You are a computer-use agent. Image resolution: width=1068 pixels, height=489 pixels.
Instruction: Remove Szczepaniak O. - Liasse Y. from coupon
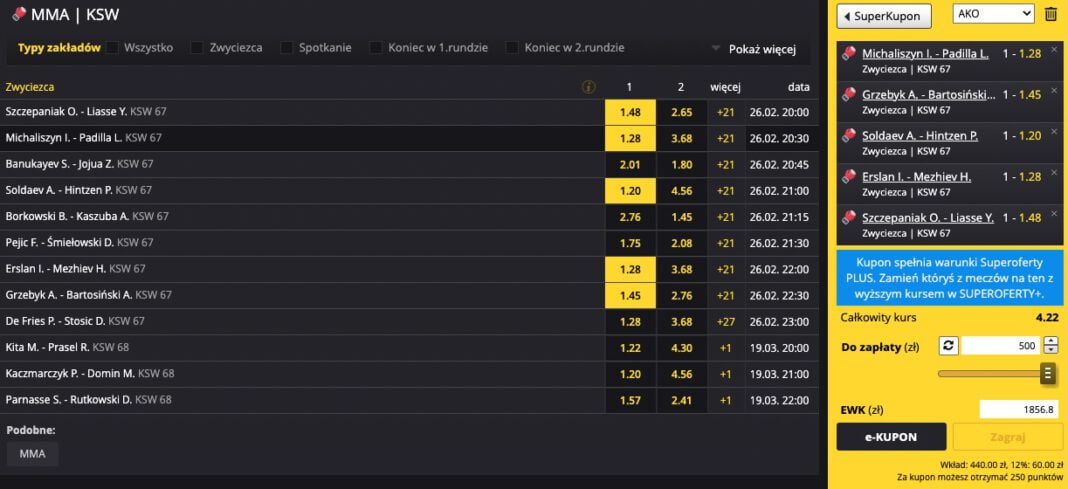(x=1054, y=213)
